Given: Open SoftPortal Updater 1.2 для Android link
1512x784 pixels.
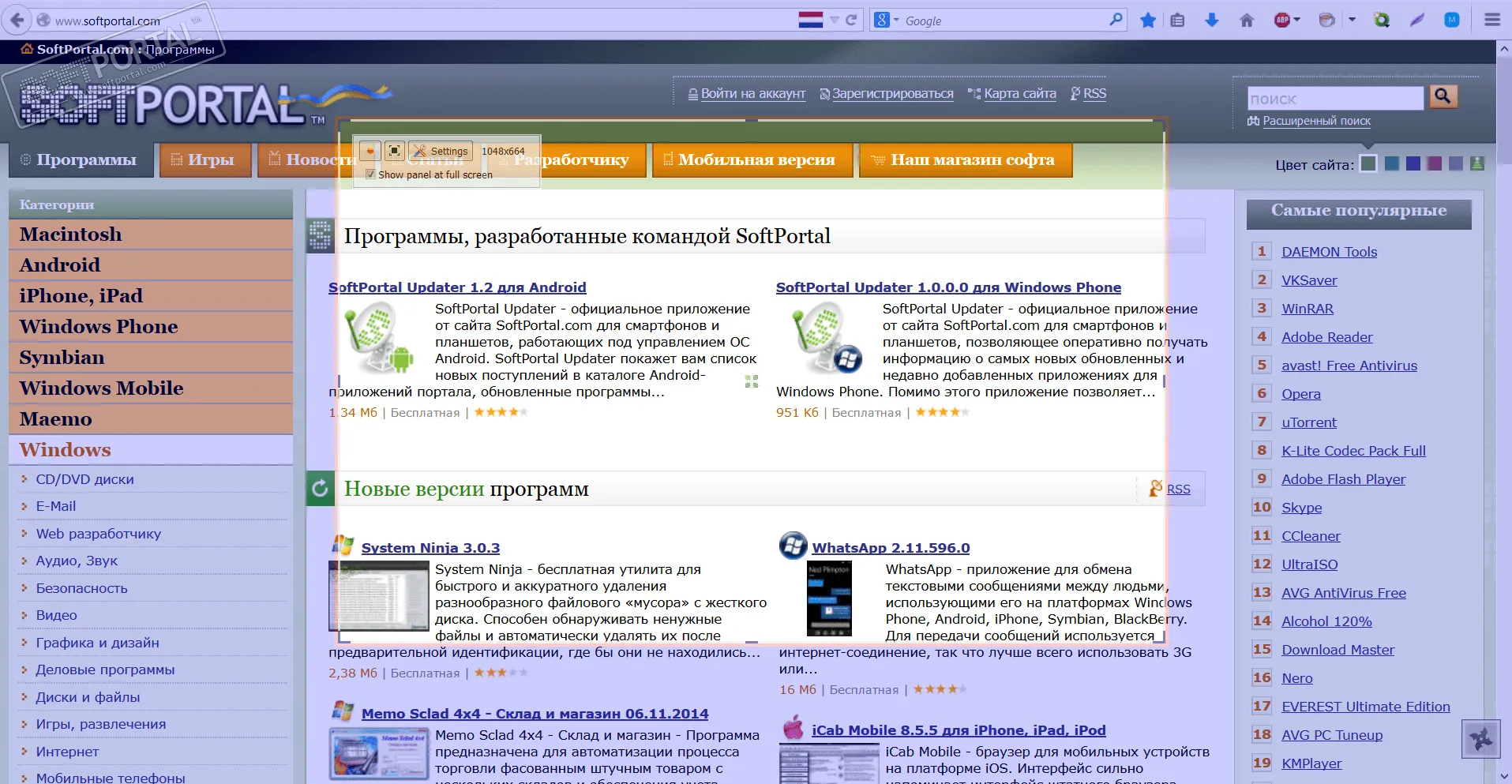Looking at the screenshot, I should tap(457, 287).
